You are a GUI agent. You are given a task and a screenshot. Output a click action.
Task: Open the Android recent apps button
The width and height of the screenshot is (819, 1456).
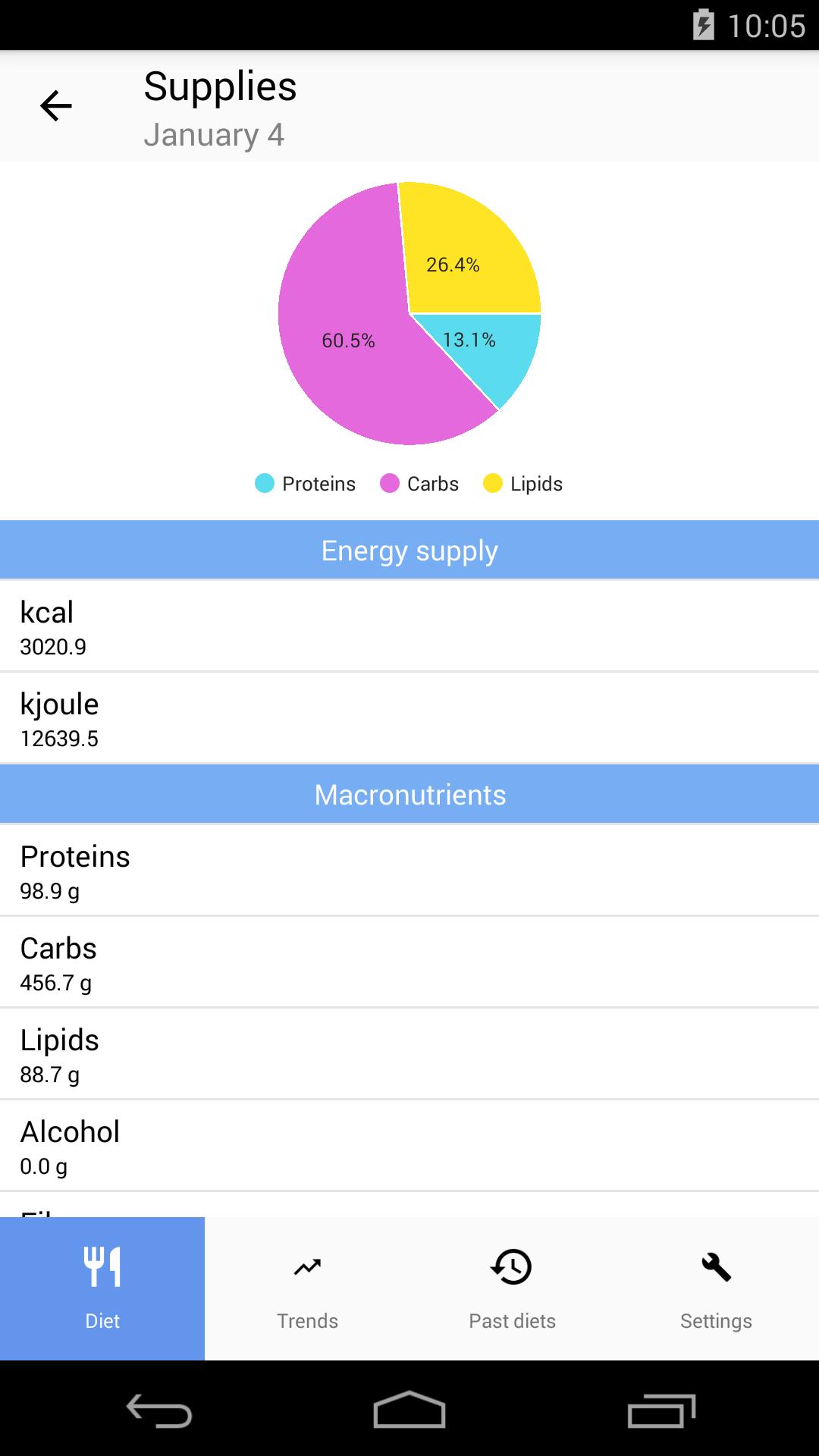pyautogui.click(x=661, y=1410)
